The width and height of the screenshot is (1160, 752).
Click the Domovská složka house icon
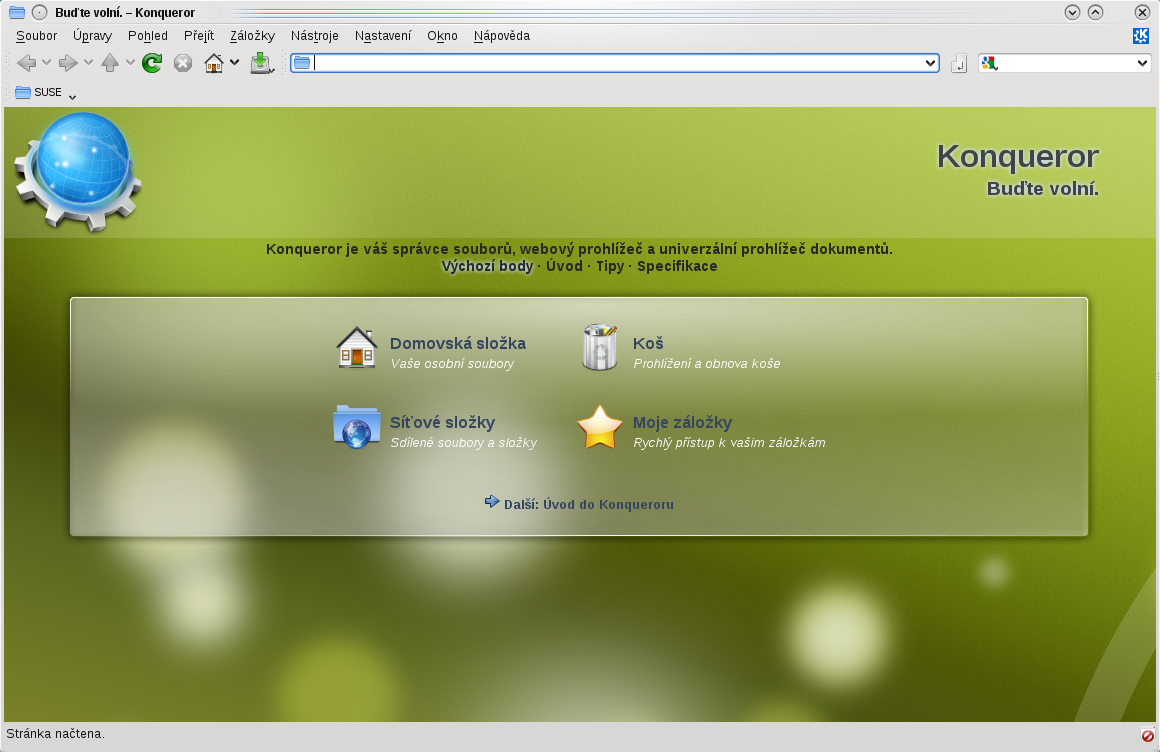point(357,347)
